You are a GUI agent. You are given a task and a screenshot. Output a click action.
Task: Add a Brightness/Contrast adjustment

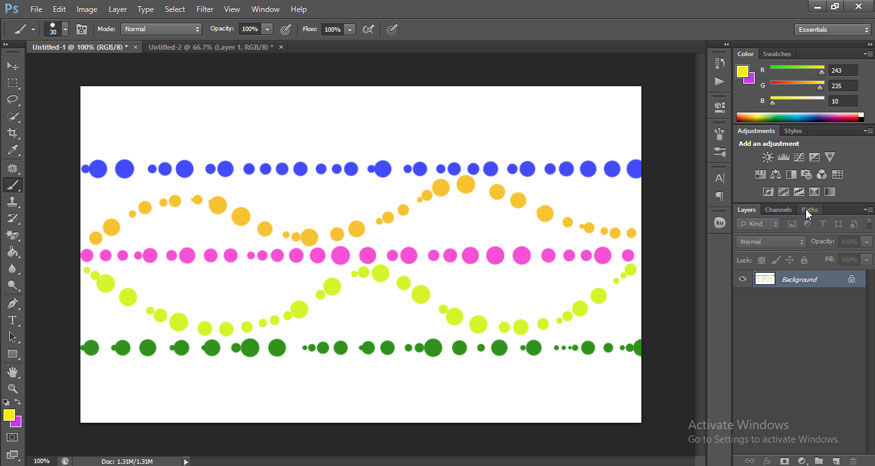click(767, 157)
